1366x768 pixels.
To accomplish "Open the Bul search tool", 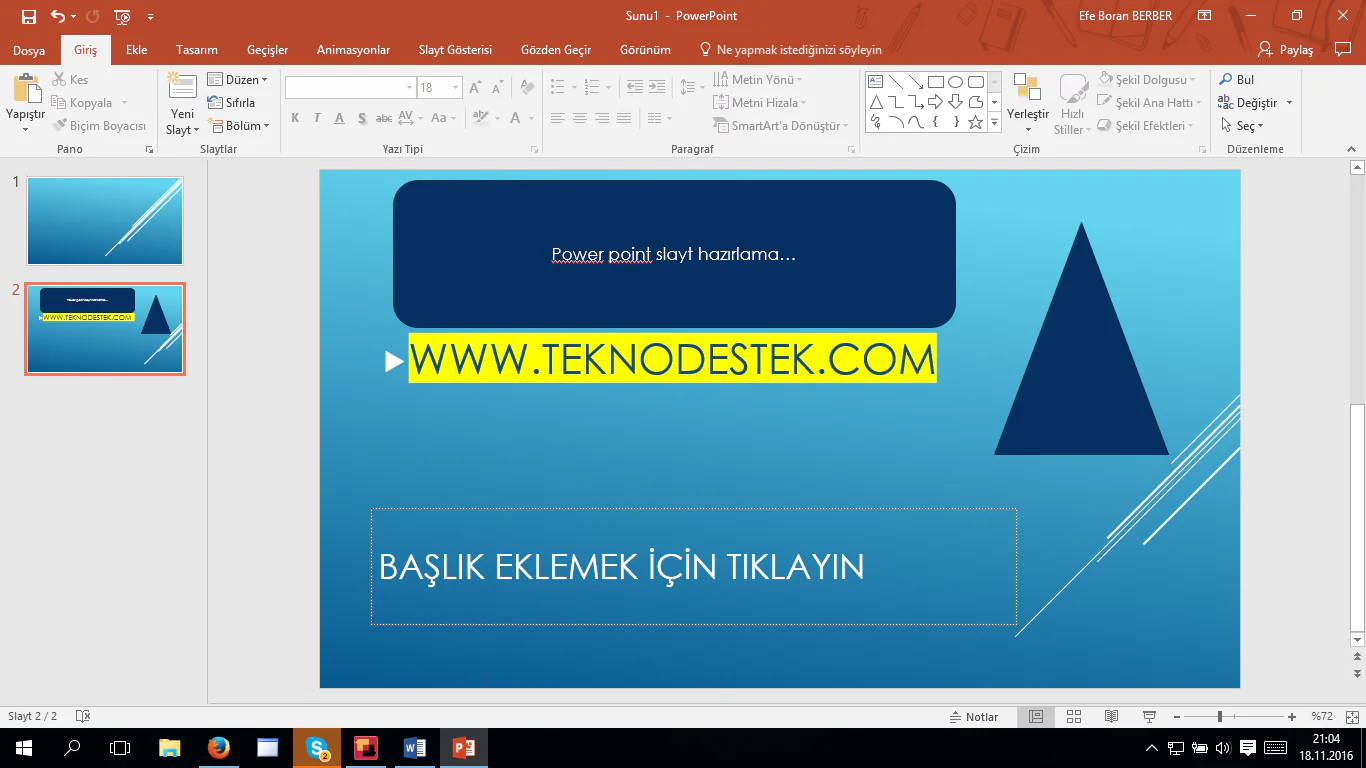I will click(x=1236, y=80).
